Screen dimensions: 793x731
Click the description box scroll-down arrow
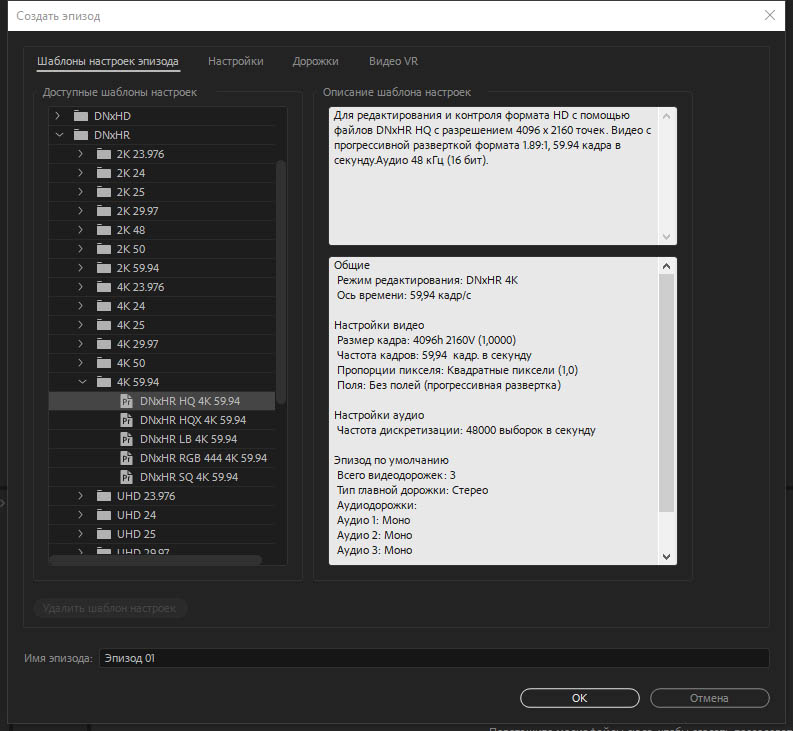coord(667,237)
